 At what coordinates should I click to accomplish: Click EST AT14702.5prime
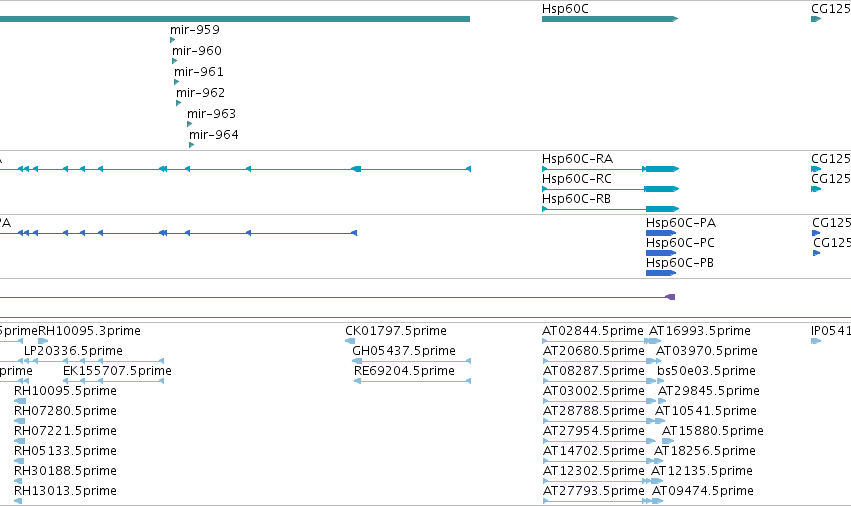coord(594,451)
